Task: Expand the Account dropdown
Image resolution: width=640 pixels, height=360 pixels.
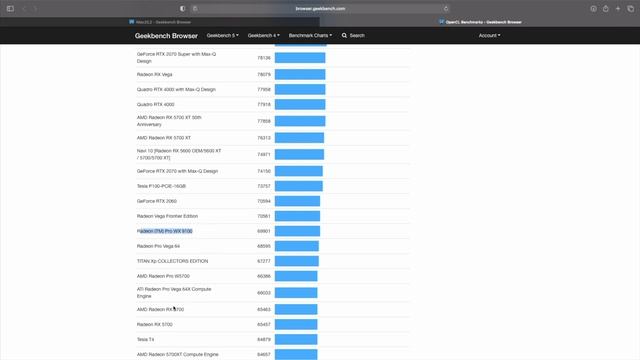Action: 489,36
